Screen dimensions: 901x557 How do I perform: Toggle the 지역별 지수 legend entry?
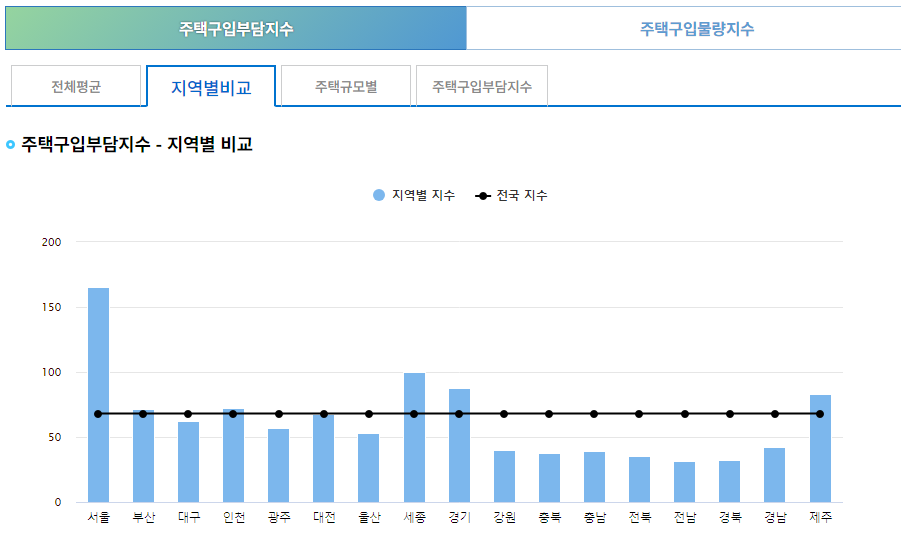point(414,195)
